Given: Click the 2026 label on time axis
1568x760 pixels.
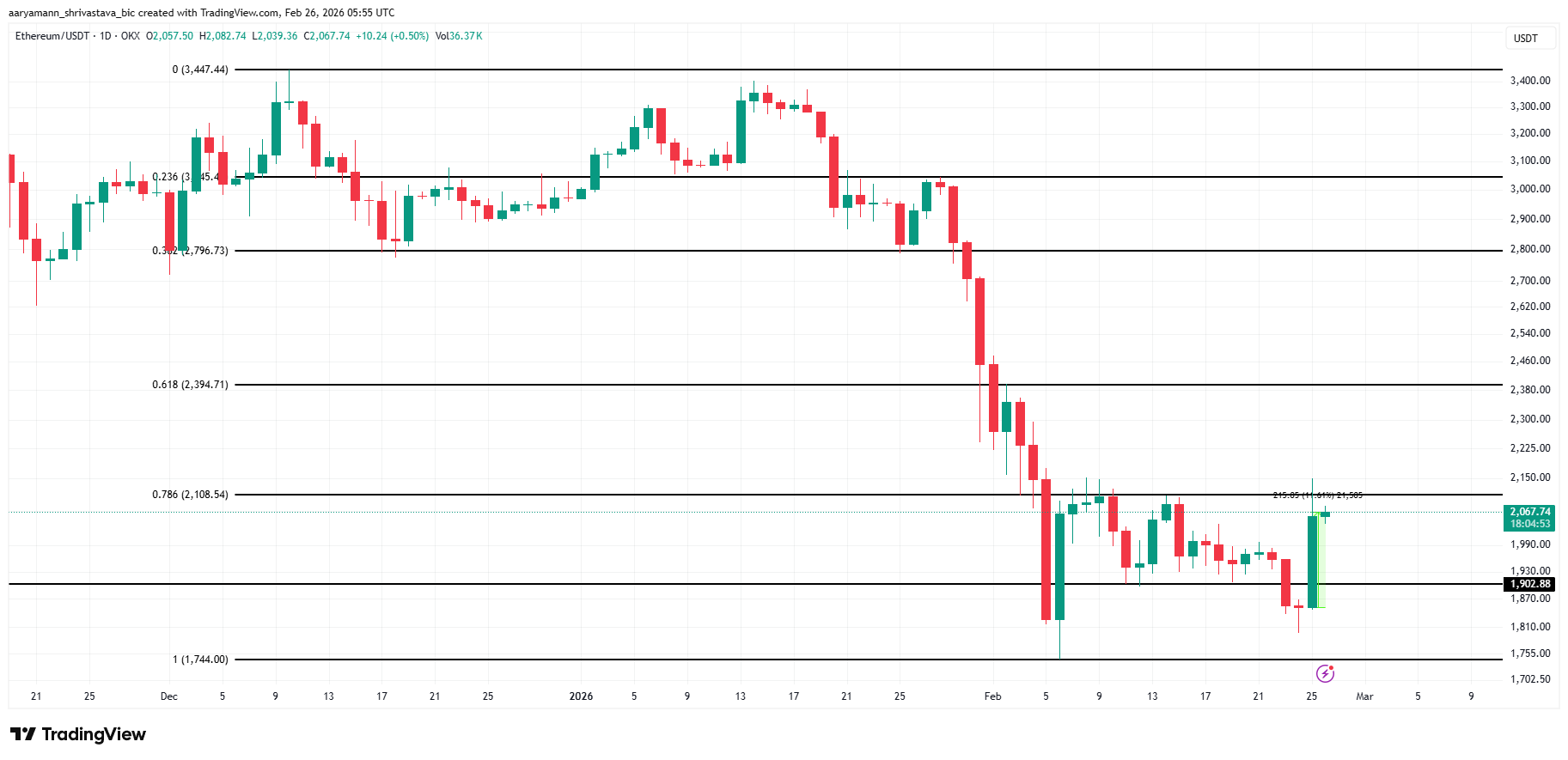Looking at the screenshot, I should coord(581,696).
